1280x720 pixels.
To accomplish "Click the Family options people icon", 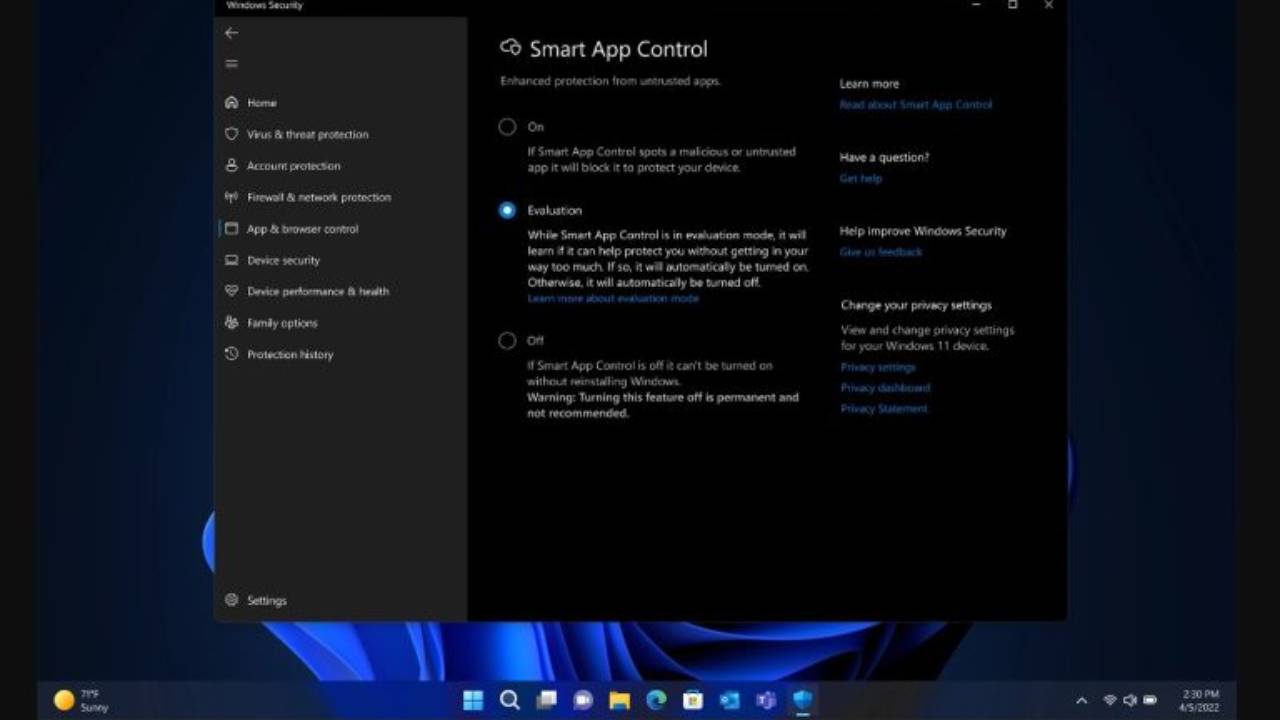I will 232,323.
